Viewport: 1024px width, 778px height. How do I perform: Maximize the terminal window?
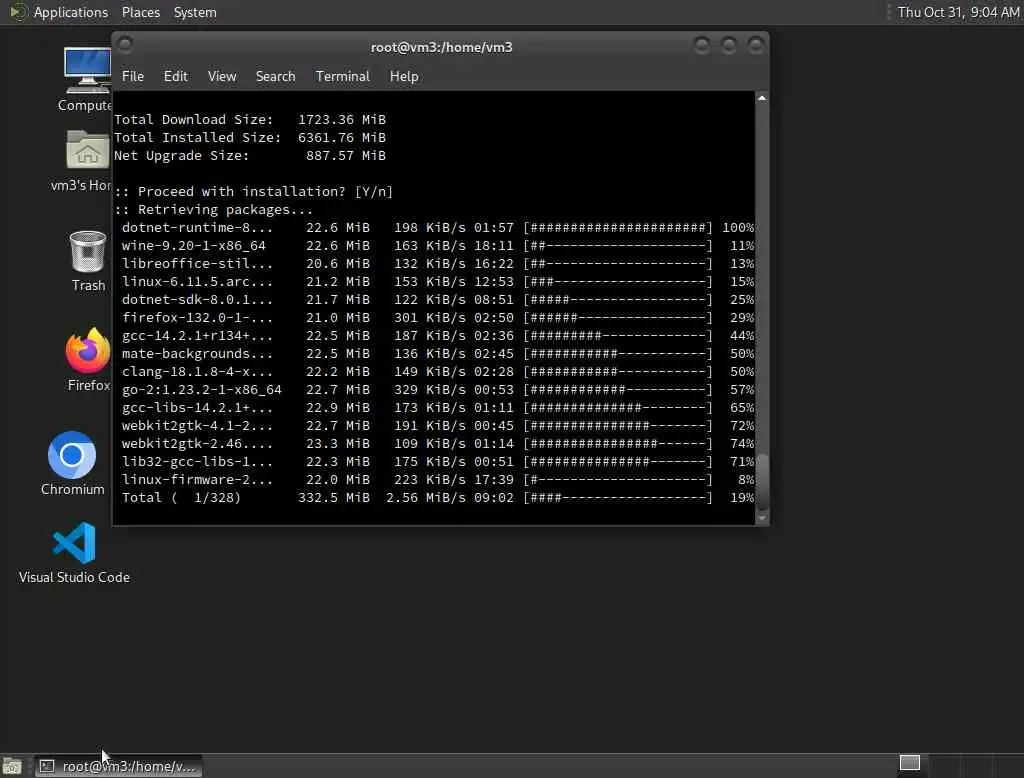729,45
